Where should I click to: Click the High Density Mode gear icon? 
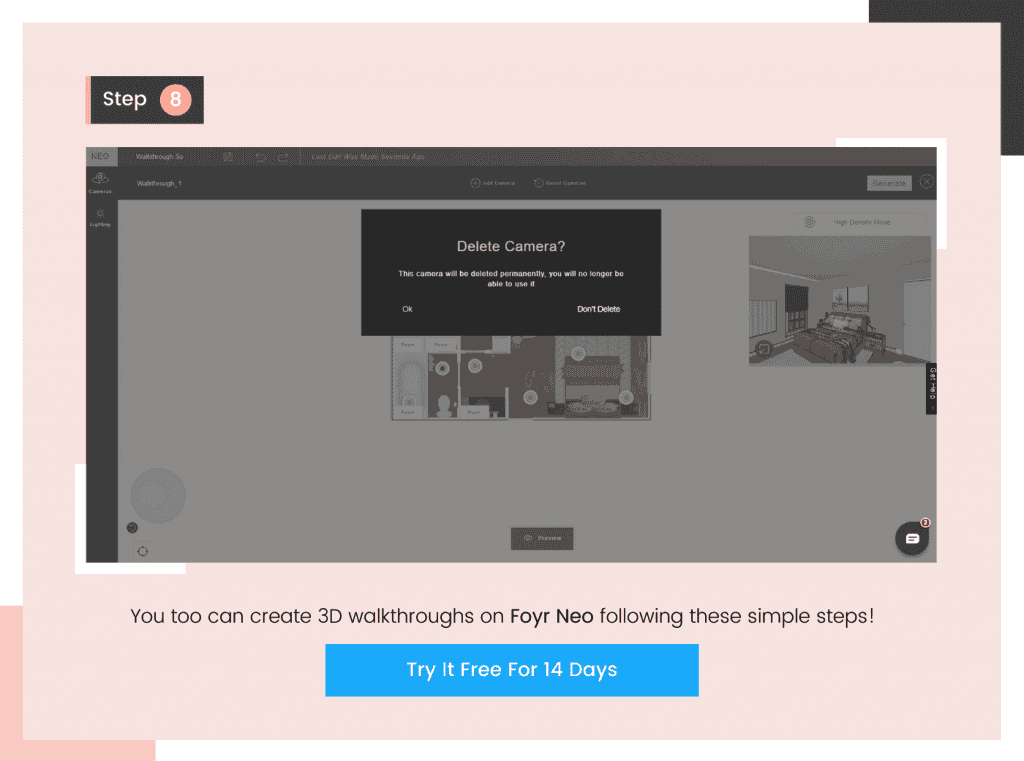(x=809, y=221)
